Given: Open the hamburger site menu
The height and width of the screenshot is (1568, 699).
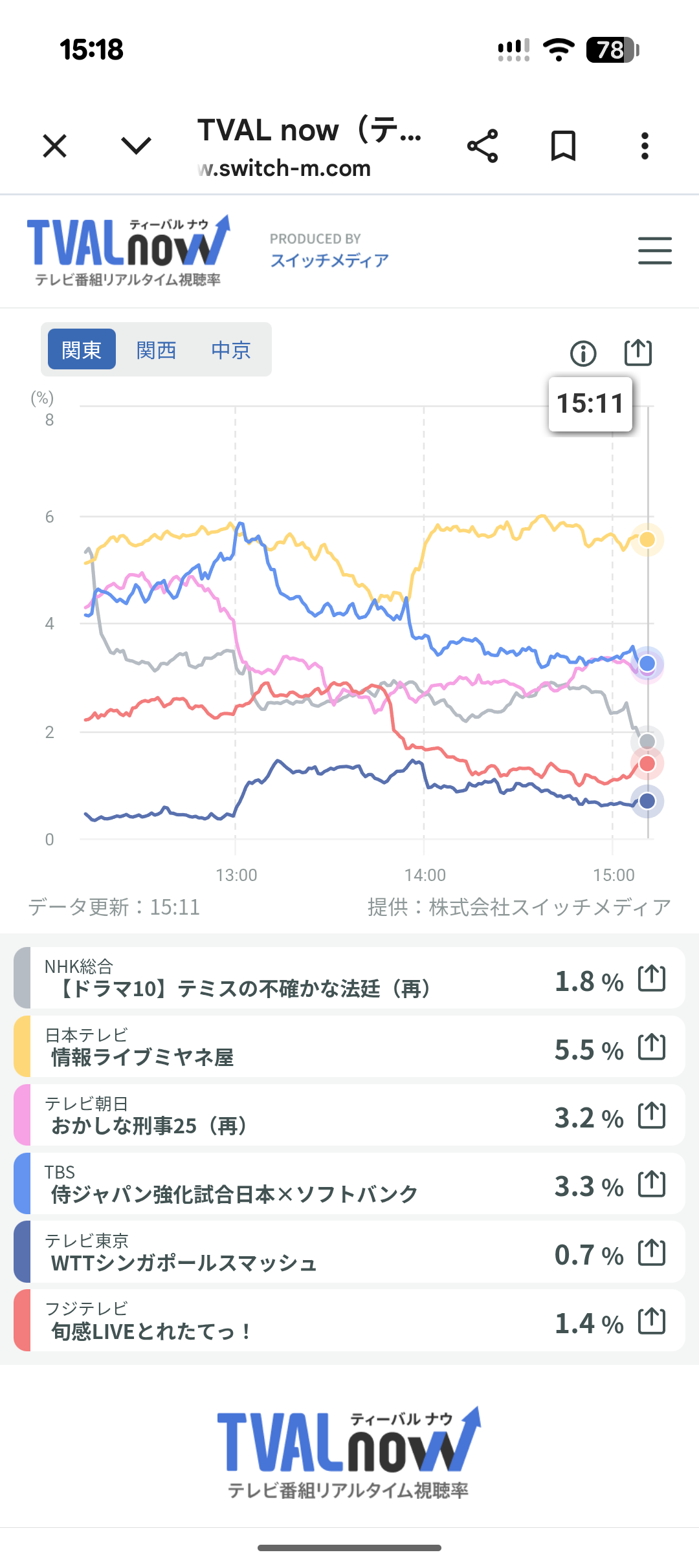Looking at the screenshot, I should pyautogui.click(x=654, y=250).
